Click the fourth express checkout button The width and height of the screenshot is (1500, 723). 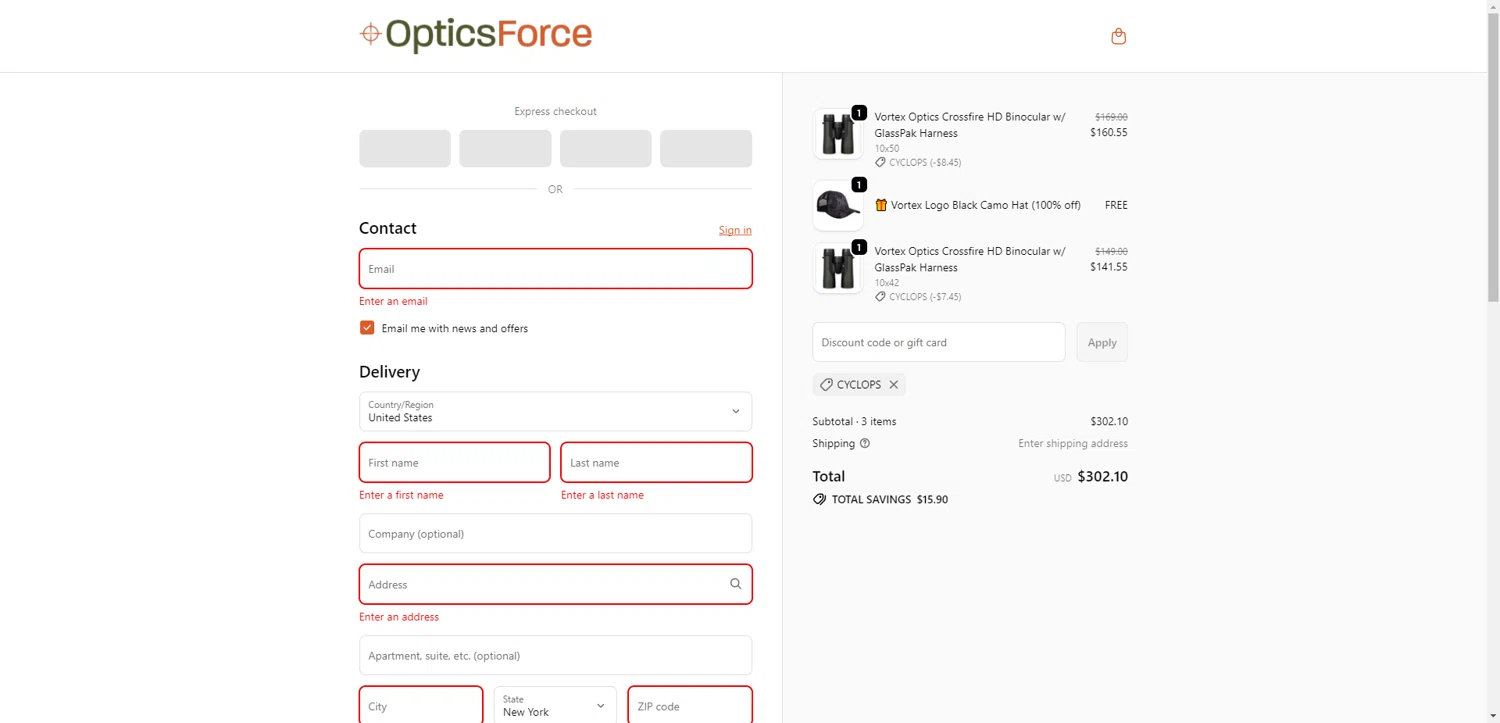tap(706, 148)
